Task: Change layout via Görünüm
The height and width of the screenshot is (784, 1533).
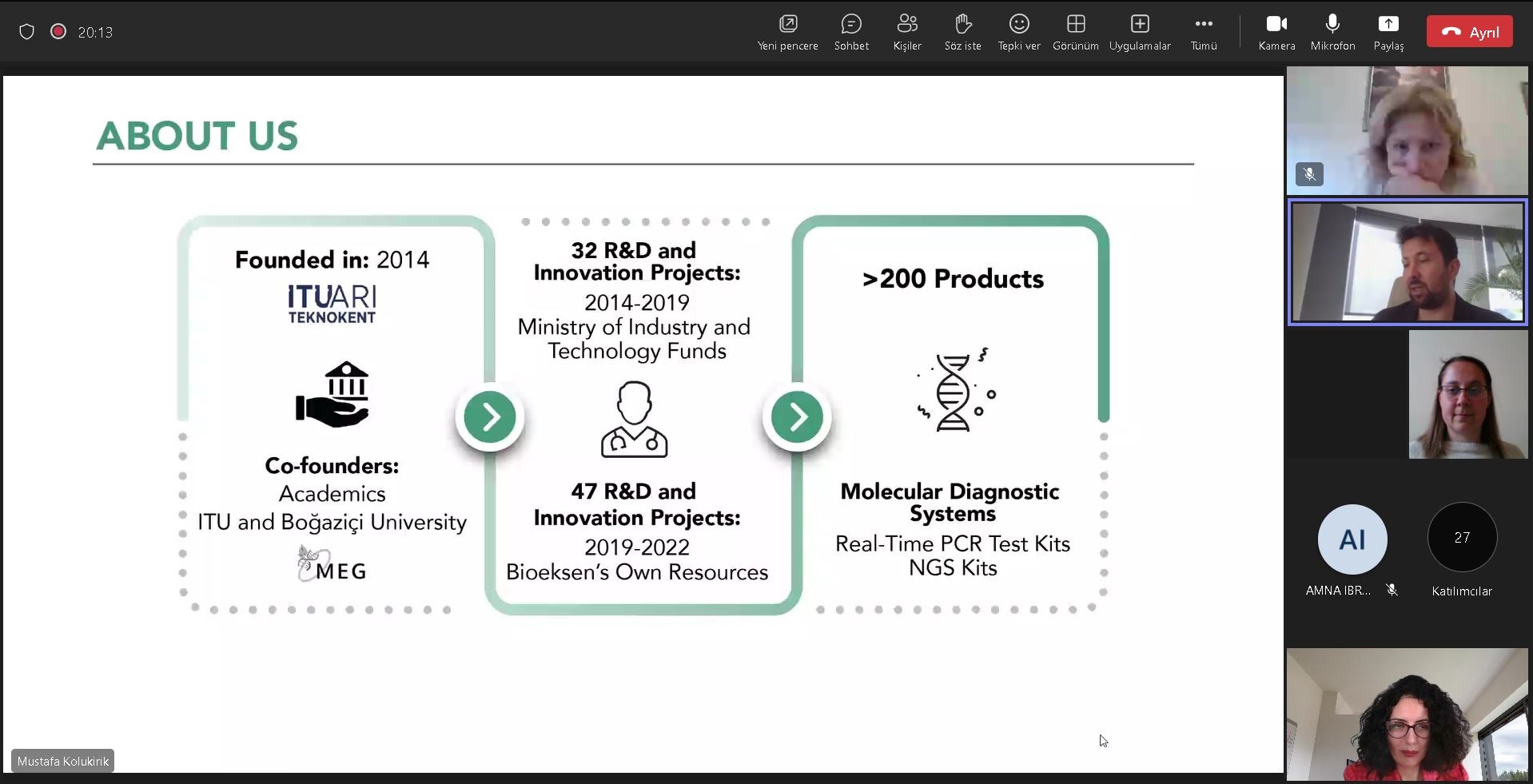Action: coord(1075,33)
